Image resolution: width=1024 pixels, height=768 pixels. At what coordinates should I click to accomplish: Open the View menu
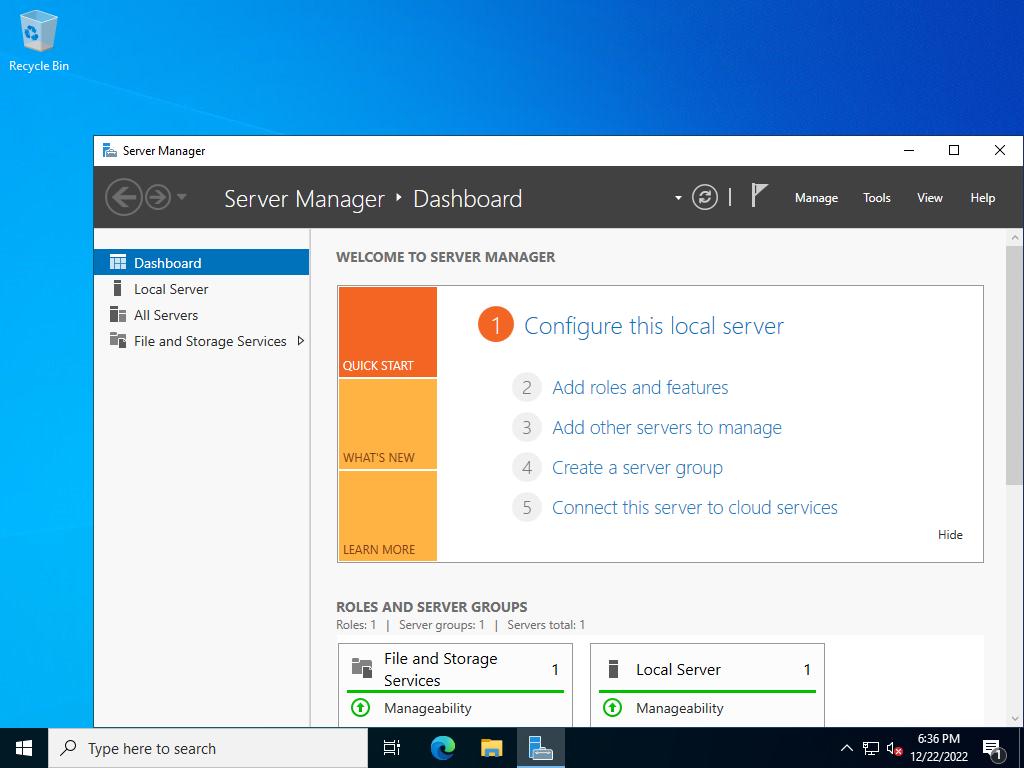[x=929, y=198]
